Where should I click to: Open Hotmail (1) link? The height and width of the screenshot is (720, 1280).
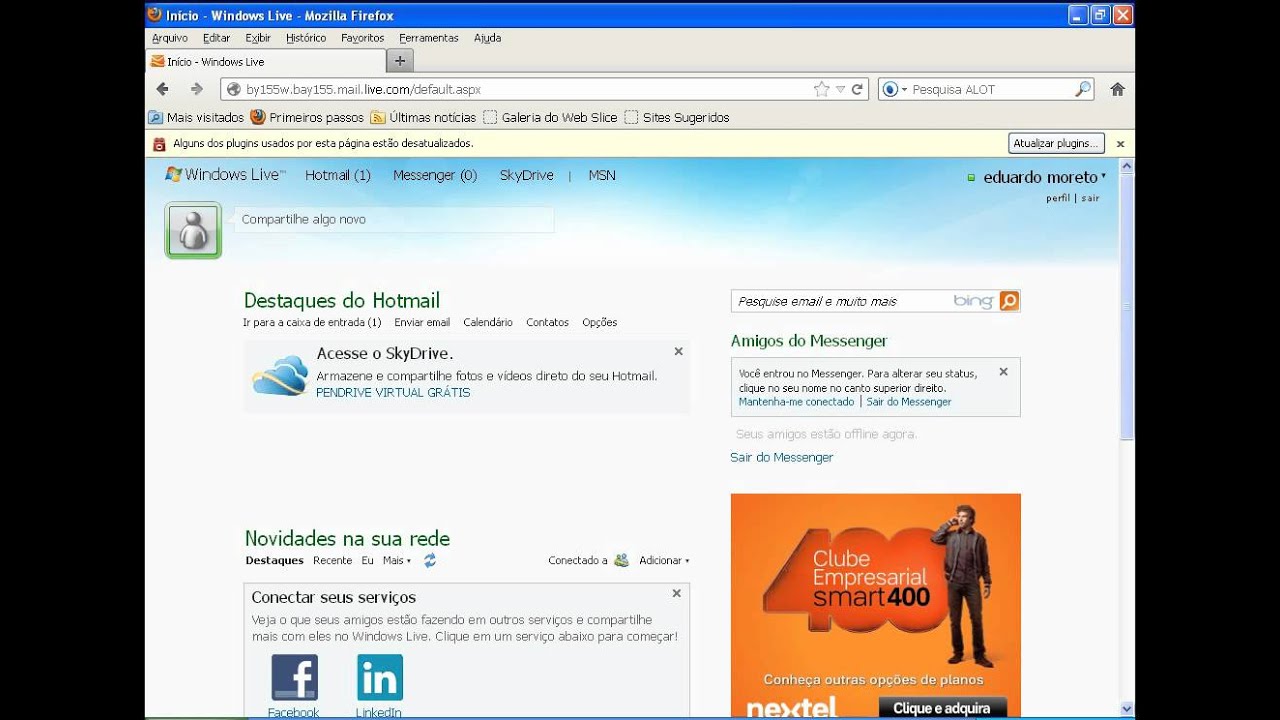pyautogui.click(x=338, y=175)
